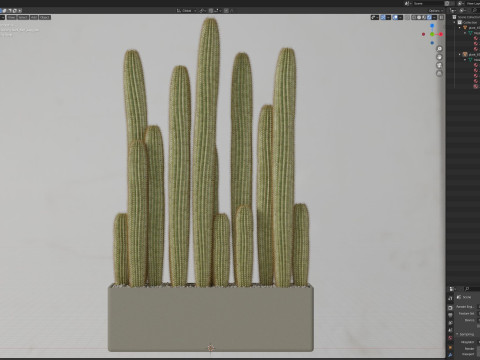The height and width of the screenshot is (360, 480).
Task: Toggle proportional editing icon
Action: tap(226, 11)
